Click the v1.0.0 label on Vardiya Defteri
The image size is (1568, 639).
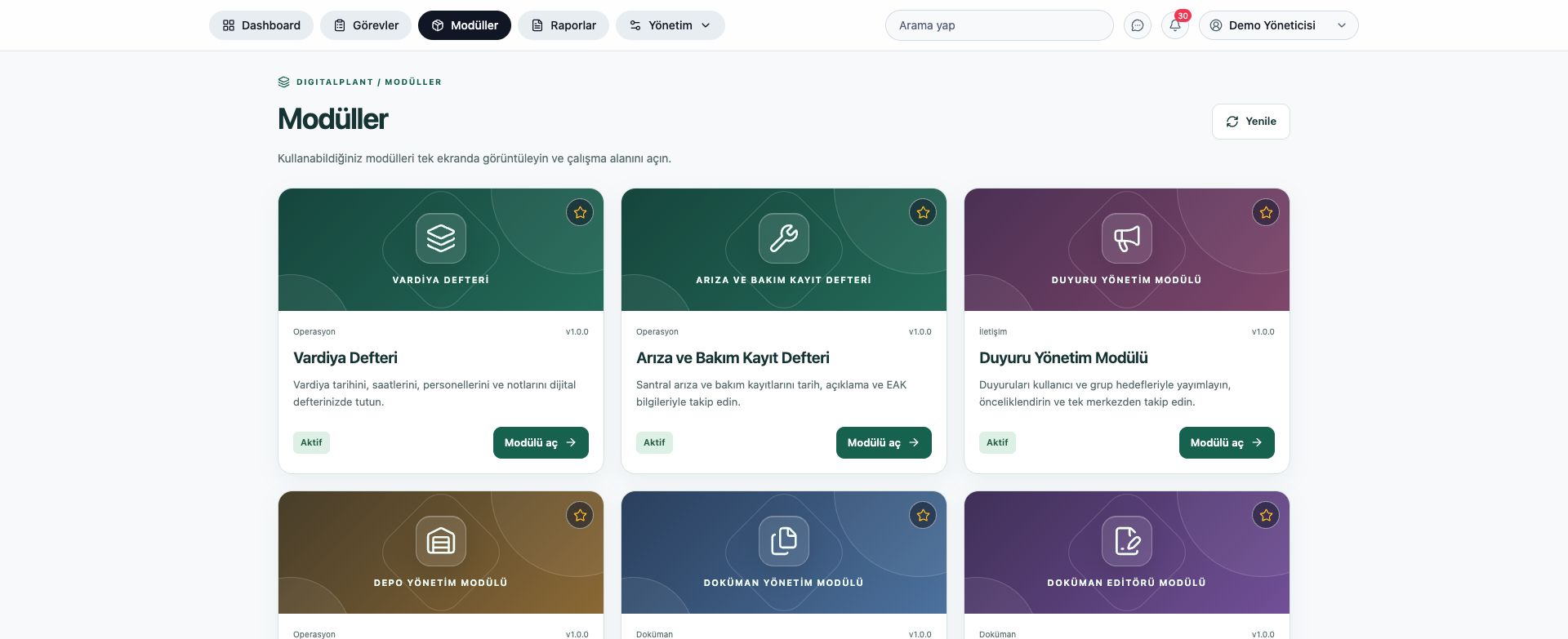(x=577, y=332)
